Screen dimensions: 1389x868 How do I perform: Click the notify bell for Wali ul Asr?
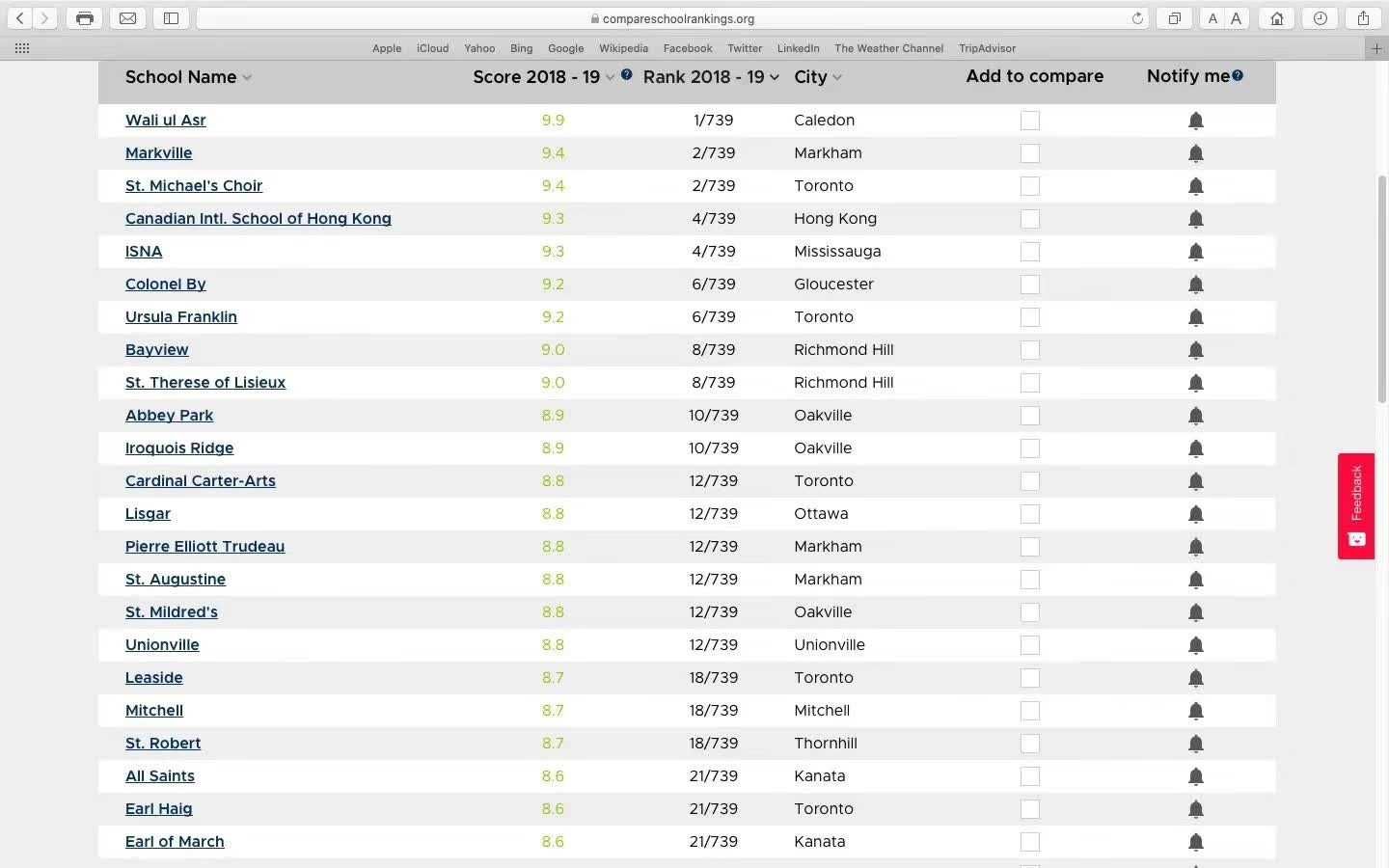tap(1195, 121)
